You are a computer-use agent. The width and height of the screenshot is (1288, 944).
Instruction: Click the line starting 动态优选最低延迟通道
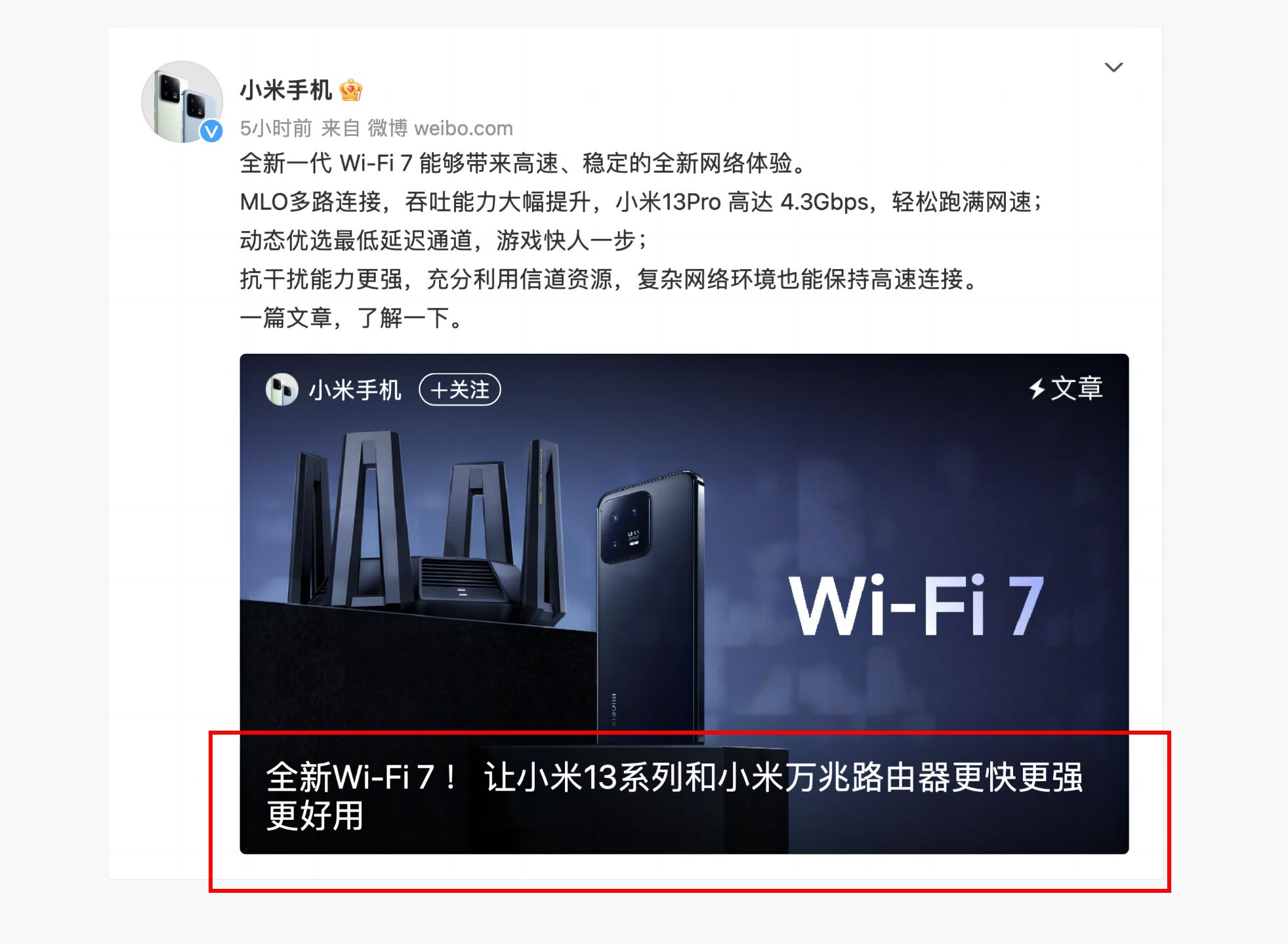tap(444, 240)
